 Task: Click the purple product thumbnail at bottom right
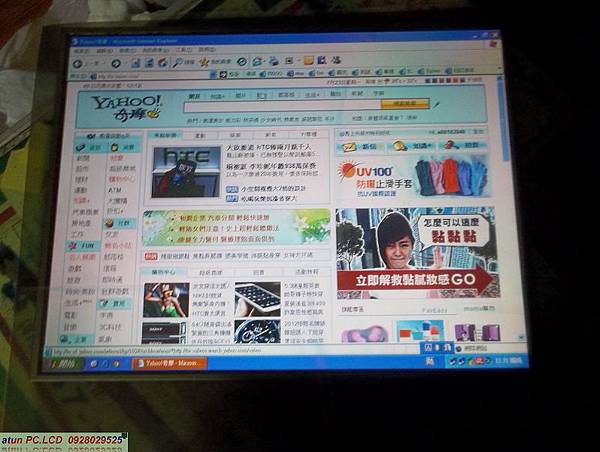(x=478, y=332)
